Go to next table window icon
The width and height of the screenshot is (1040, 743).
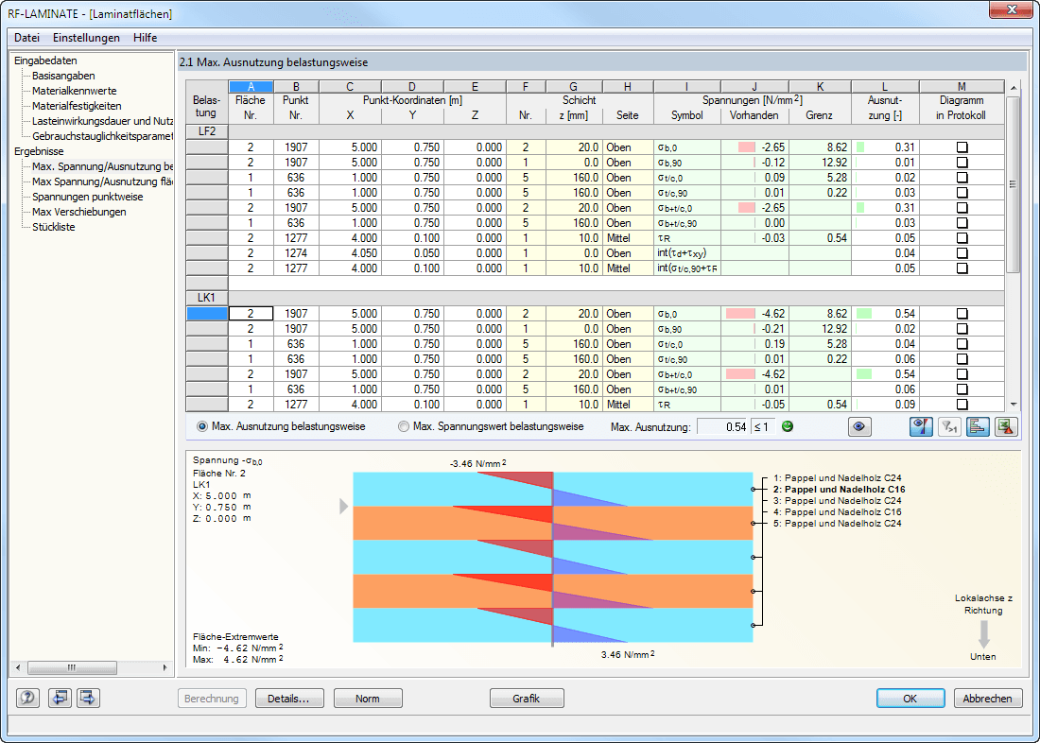(x=88, y=698)
